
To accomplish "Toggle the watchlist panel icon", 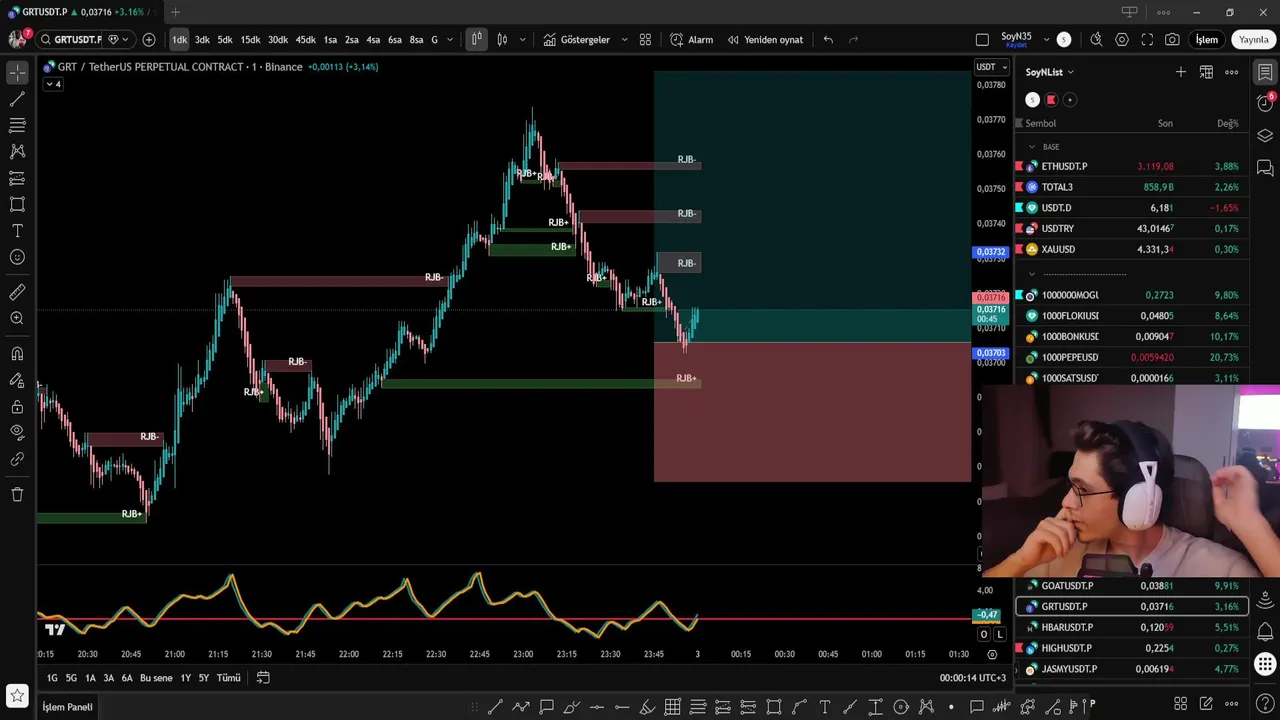I will click(1265, 72).
